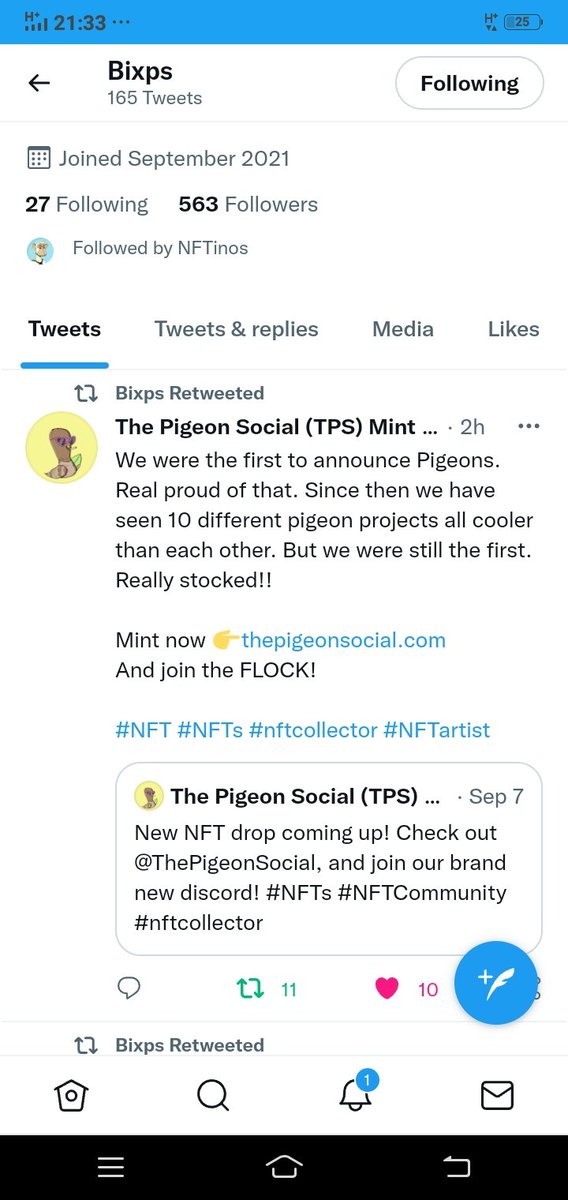Open thepigeonsocial.com link
The height and width of the screenshot is (1200, 568).
tap(343, 640)
